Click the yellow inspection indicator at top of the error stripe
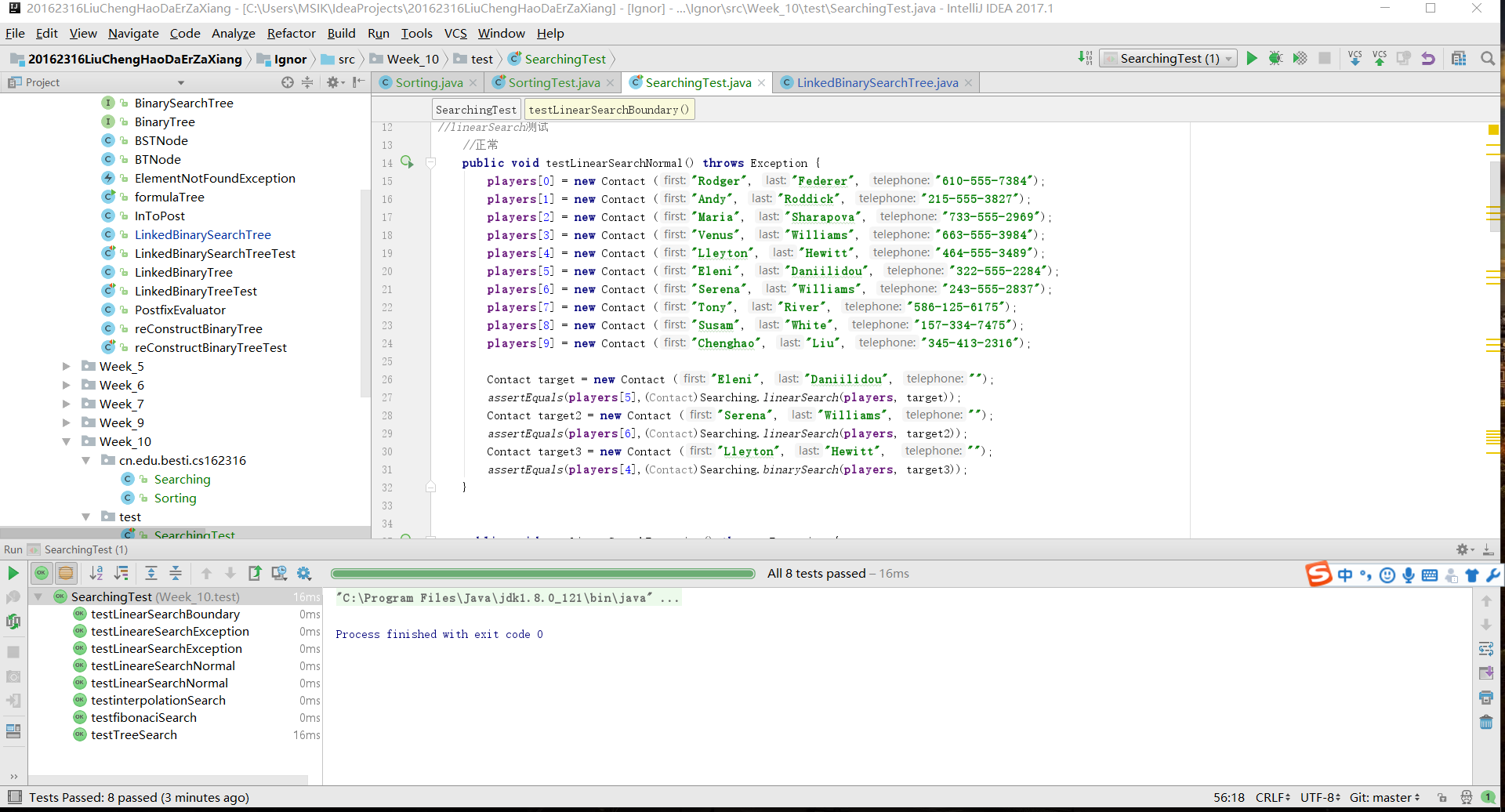Image resolution: width=1505 pixels, height=812 pixels. tap(1493, 129)
